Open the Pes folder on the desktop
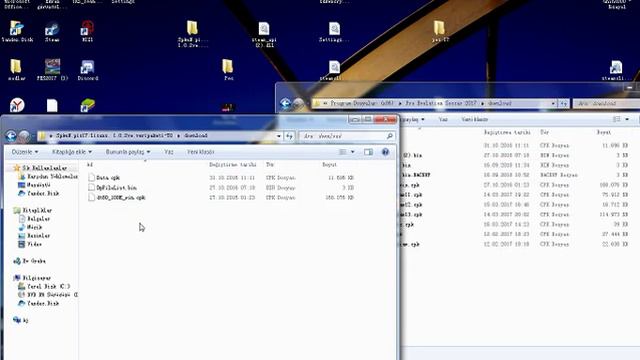This screenshot has width=640, height=360. (228, 70)
